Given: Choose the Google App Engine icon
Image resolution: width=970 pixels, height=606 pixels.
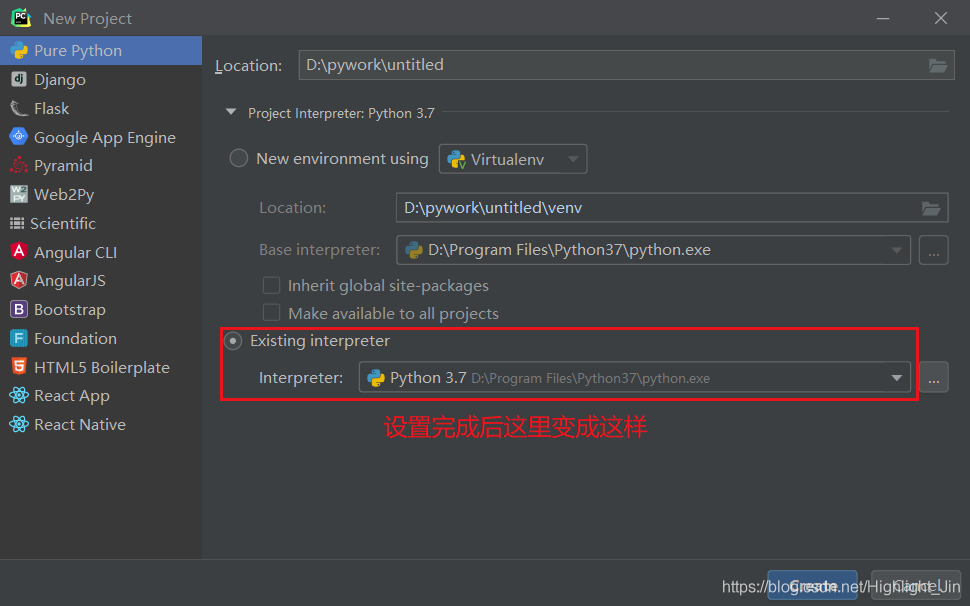Looking at the screenshot, I should pos(18,137).
